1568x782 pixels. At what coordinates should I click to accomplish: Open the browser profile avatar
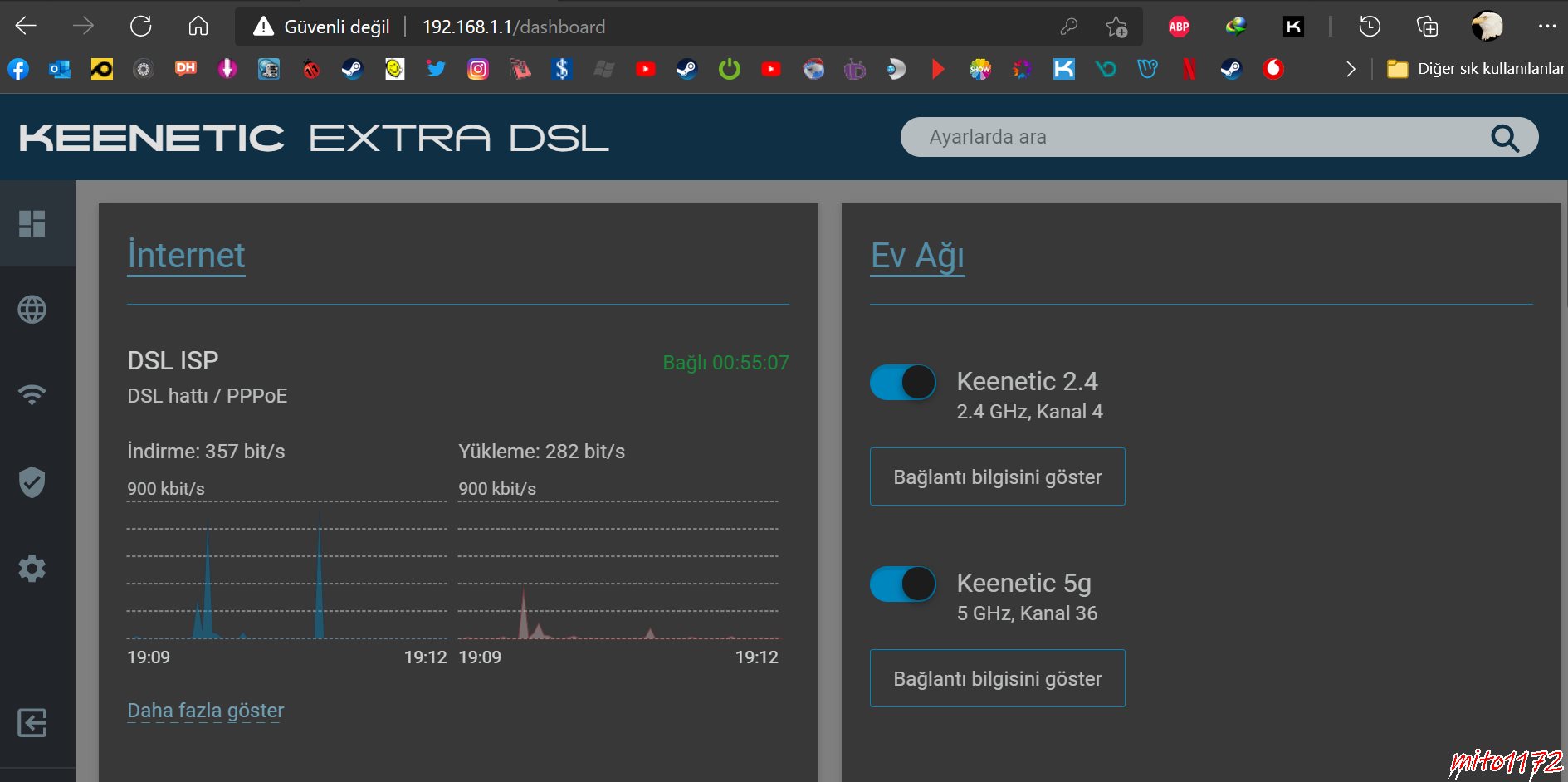[1487, 27]
